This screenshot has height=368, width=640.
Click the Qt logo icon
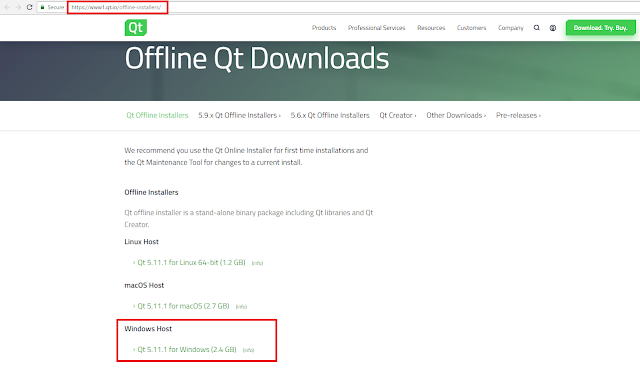[x=136, y=27]
